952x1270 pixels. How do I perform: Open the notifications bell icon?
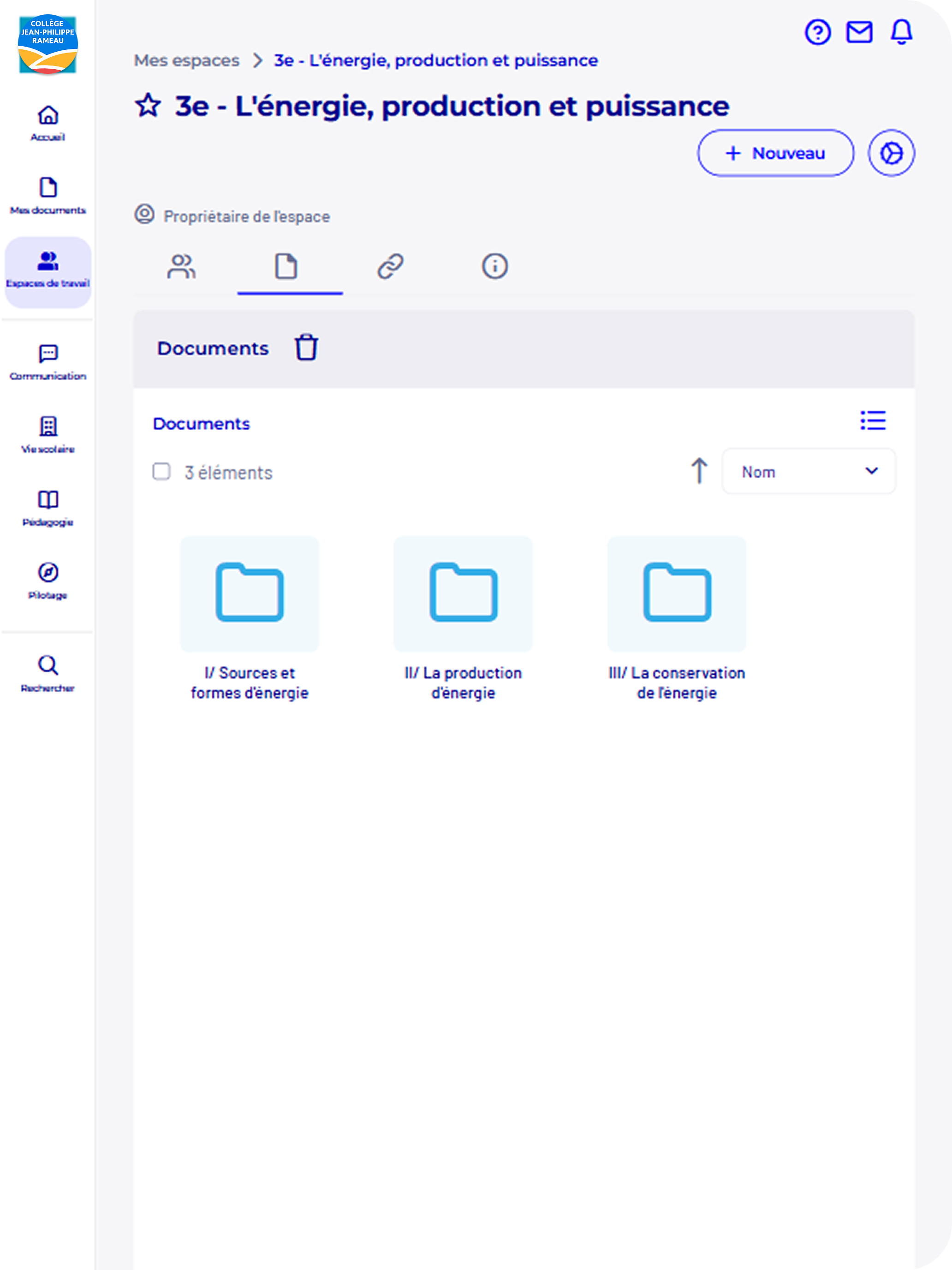pyautogui.click(x=901, y=32)
